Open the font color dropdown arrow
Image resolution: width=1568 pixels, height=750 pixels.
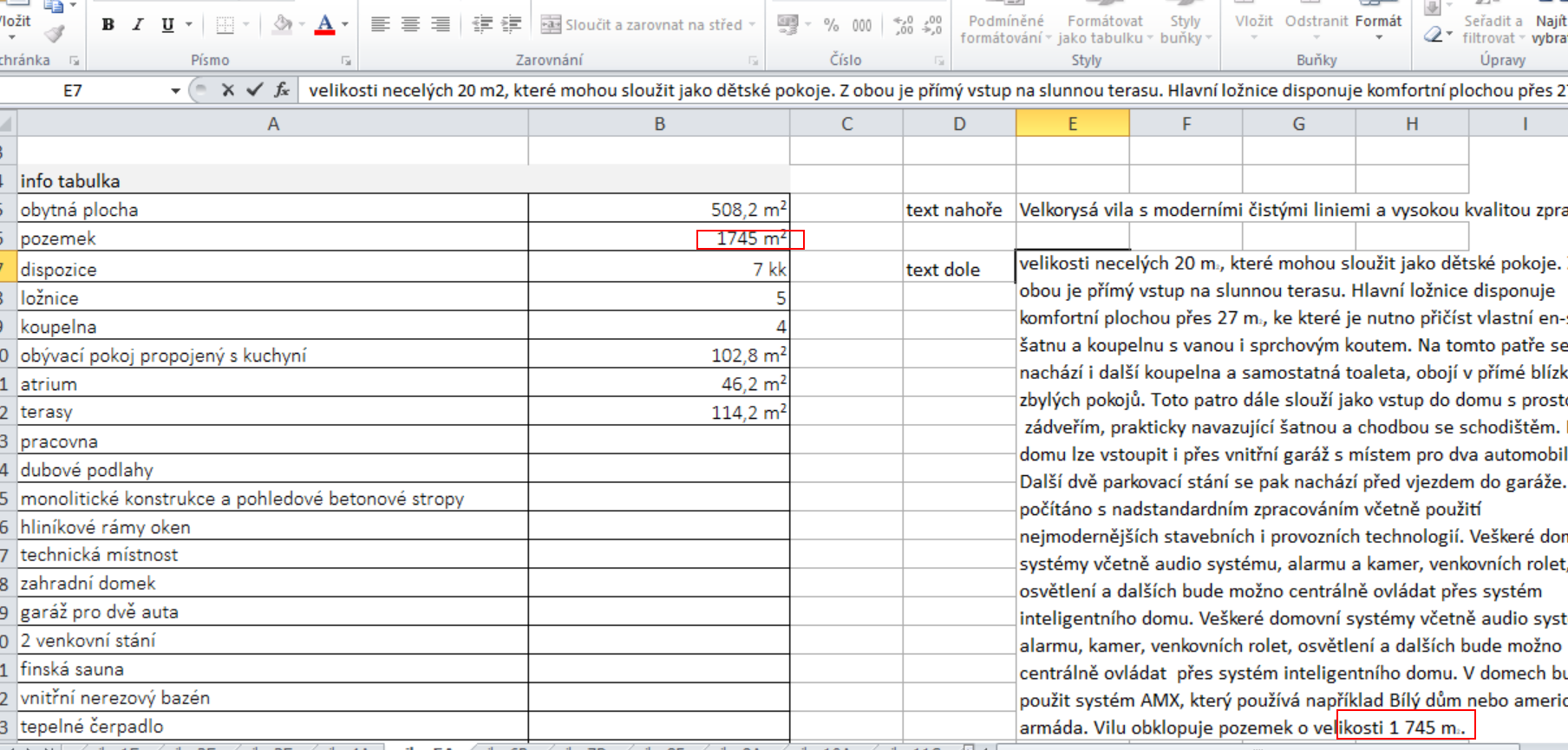click(x=345, y=25)
